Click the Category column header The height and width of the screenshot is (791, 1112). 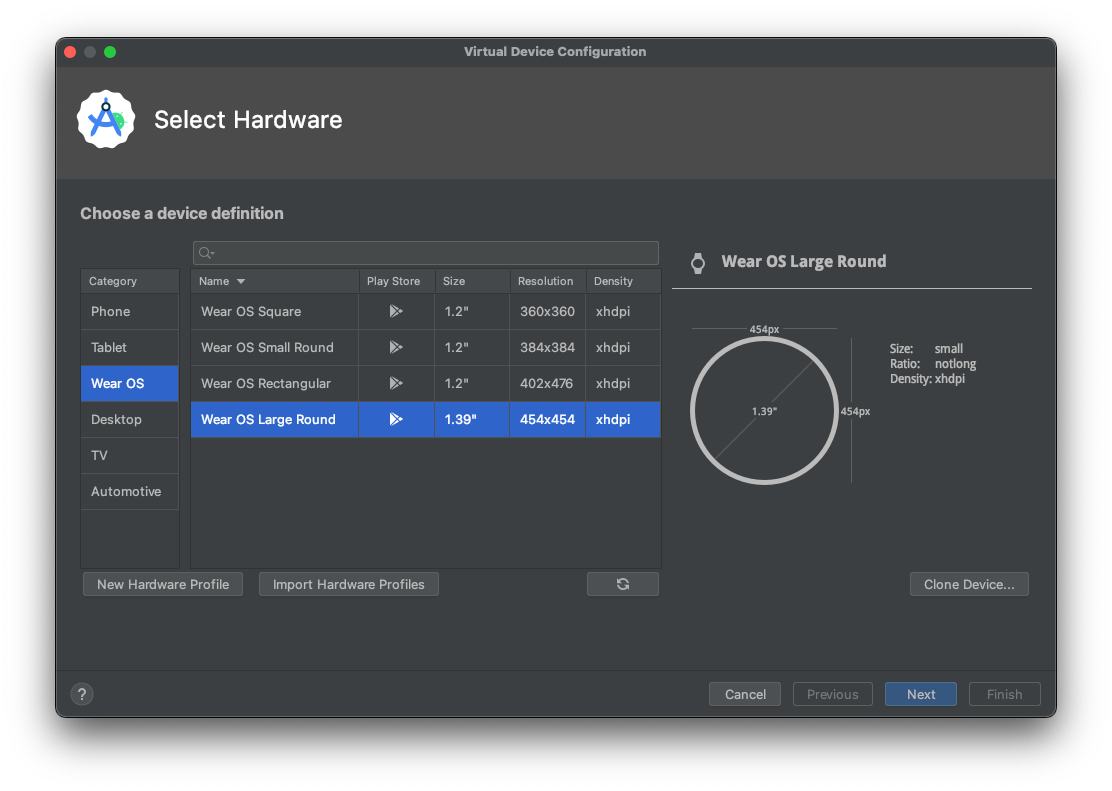[130, 281]
